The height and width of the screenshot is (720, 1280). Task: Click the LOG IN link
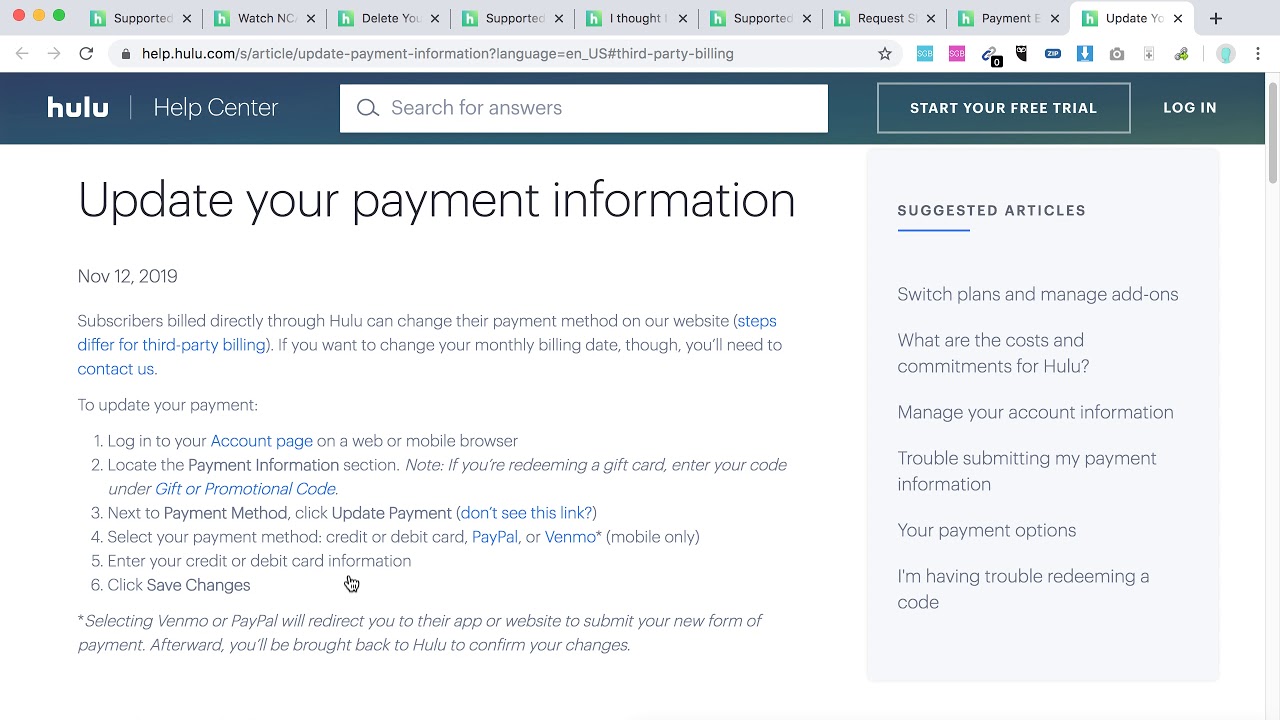1190,108
